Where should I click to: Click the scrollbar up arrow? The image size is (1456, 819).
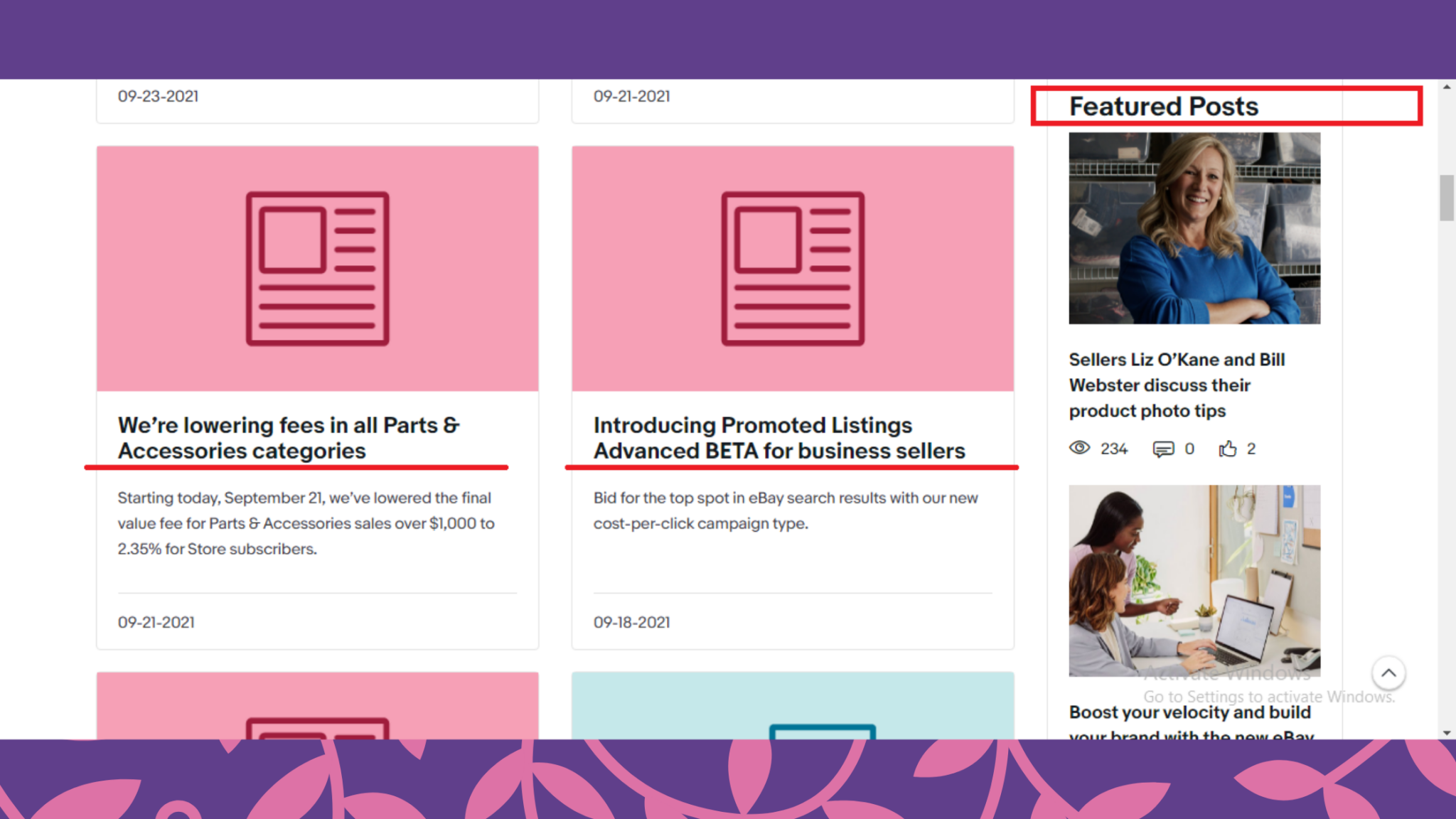(x=1447, y=87)
